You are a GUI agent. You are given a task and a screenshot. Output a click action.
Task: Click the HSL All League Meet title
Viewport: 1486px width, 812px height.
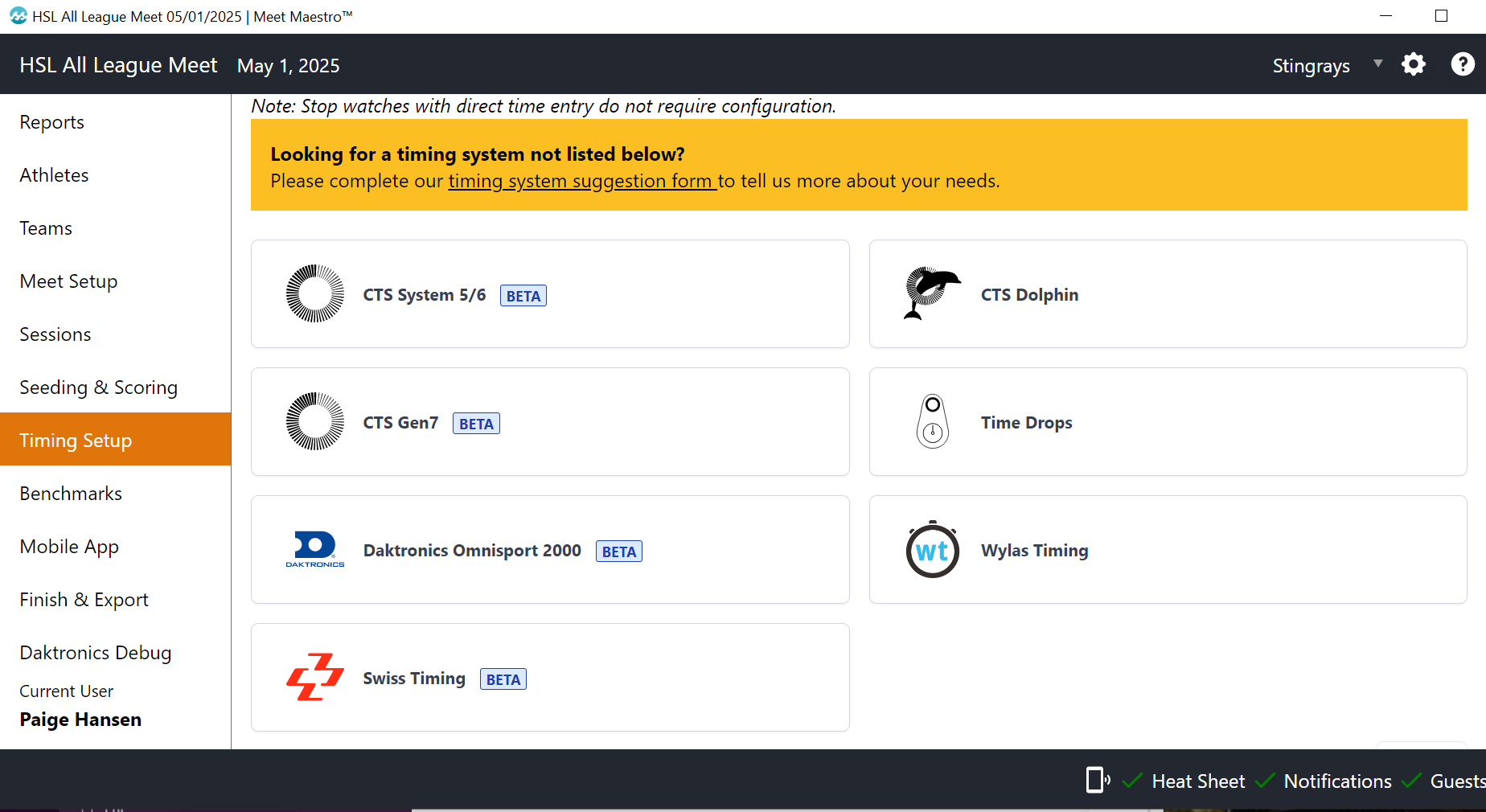click(x=118, y=65)
